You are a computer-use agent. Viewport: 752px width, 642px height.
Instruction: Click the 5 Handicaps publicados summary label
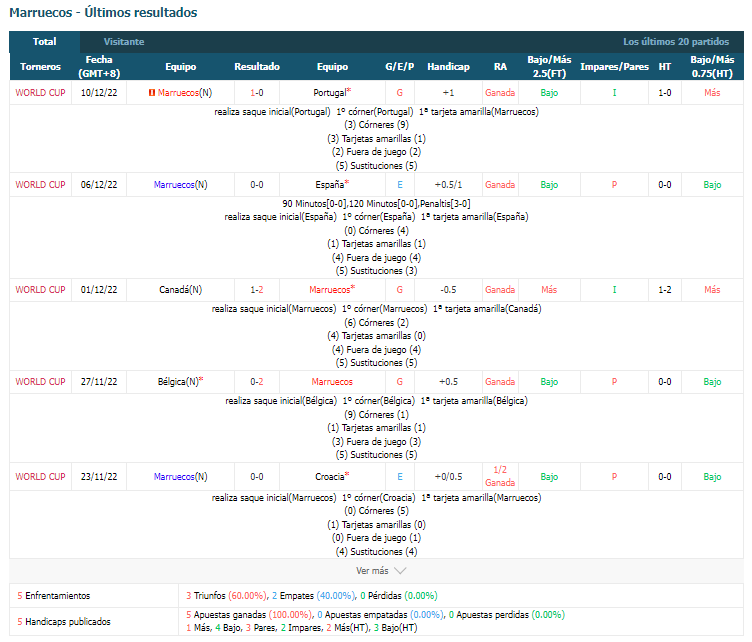64,621
